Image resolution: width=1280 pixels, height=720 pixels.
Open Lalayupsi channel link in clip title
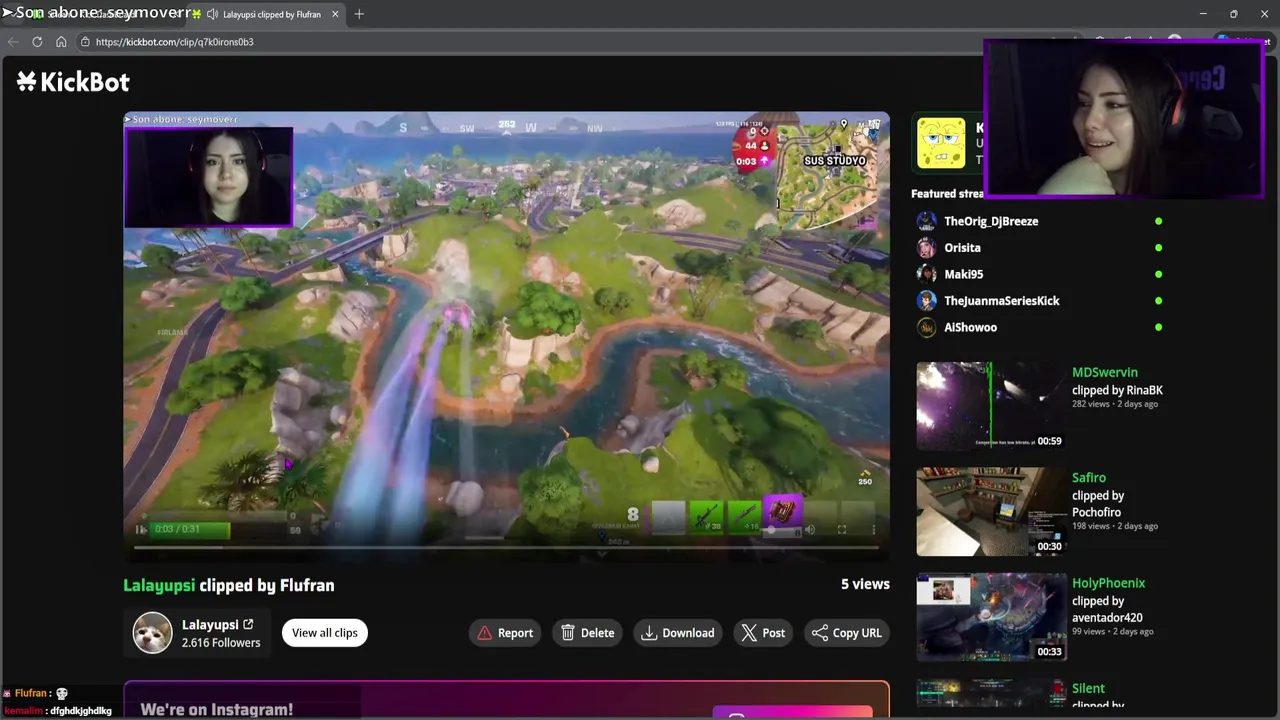[x=159, y=585]
